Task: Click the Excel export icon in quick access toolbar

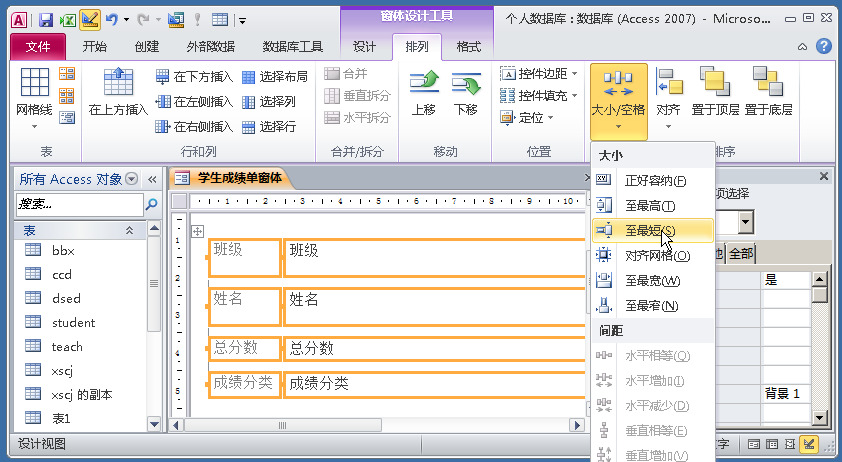Action: tap(68, 20)
